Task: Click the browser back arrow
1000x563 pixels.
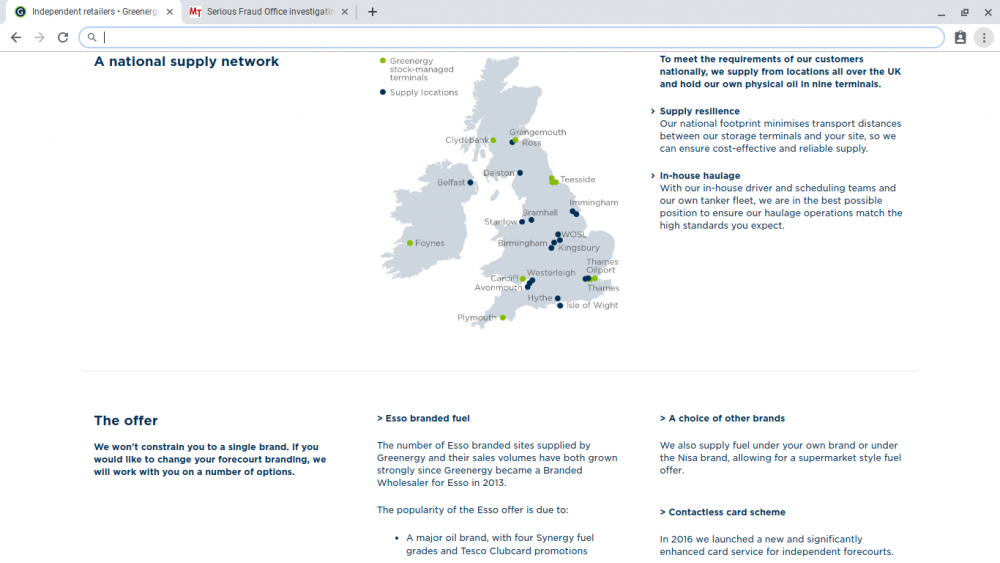Action: pyautogui.click(x=16, y=38)
